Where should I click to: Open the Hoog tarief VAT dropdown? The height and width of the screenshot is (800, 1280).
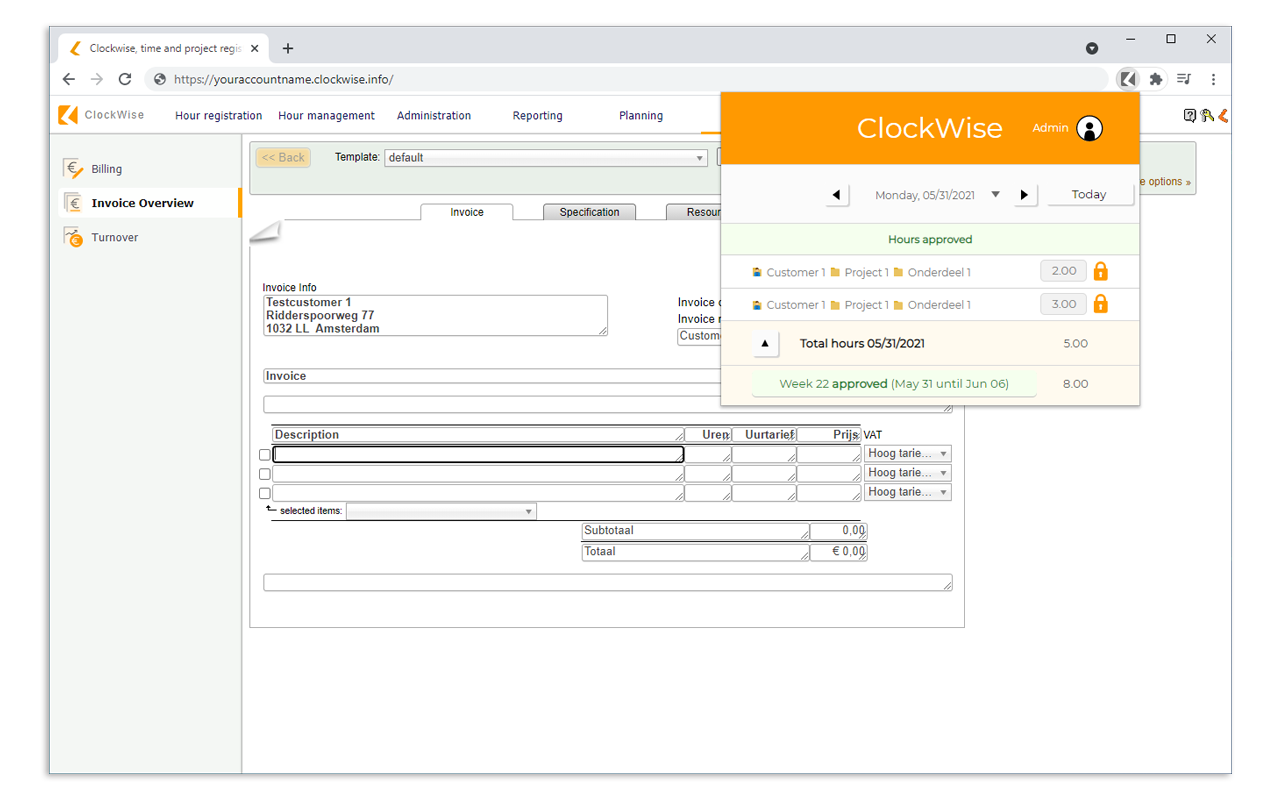coord(939,453)
